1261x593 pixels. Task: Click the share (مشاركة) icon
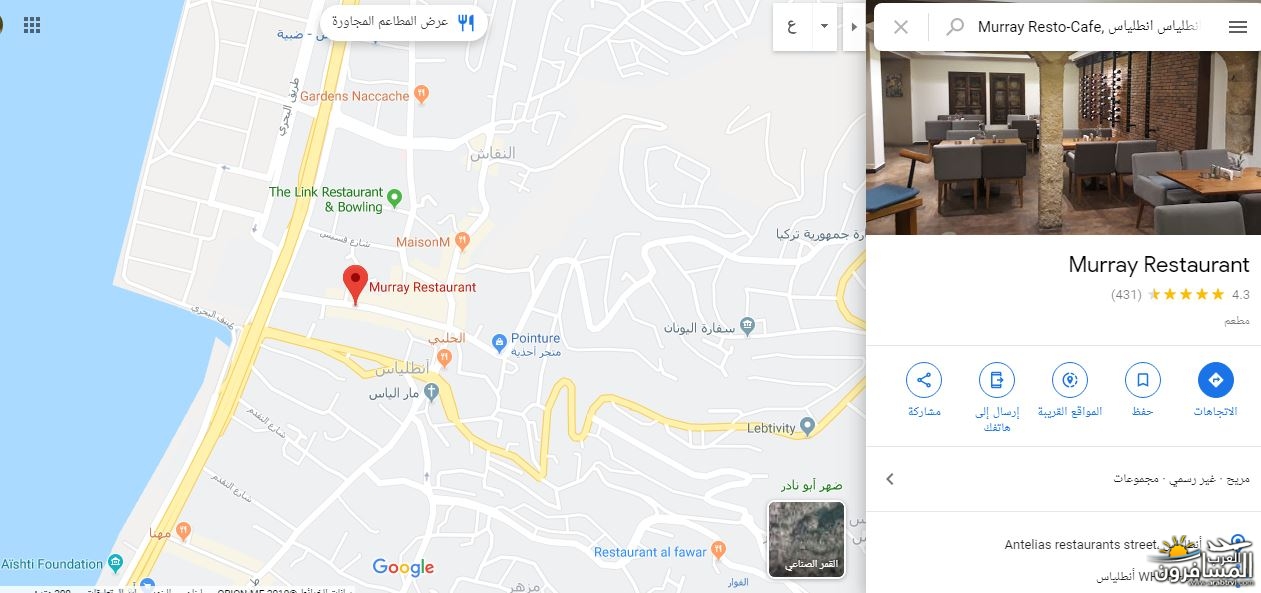point(923,380)
